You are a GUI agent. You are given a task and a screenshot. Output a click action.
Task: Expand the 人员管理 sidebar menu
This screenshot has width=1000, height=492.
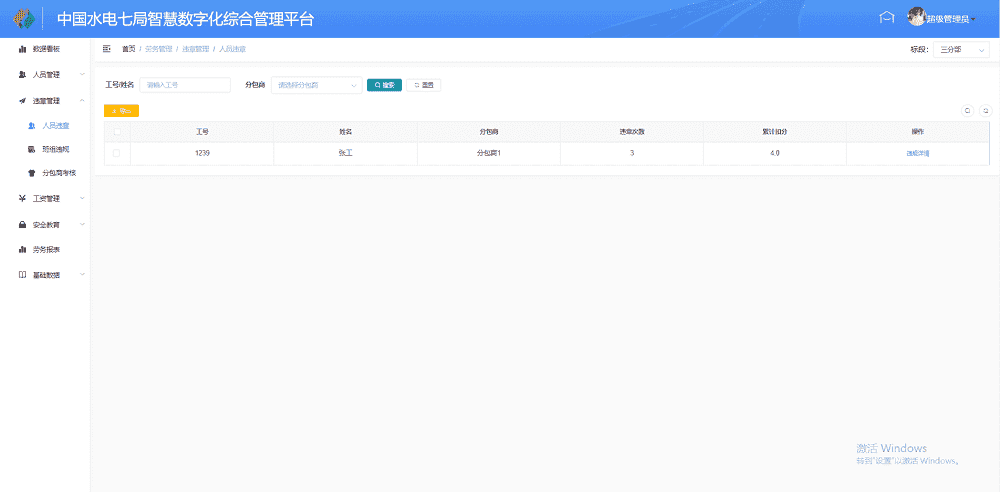46,74
